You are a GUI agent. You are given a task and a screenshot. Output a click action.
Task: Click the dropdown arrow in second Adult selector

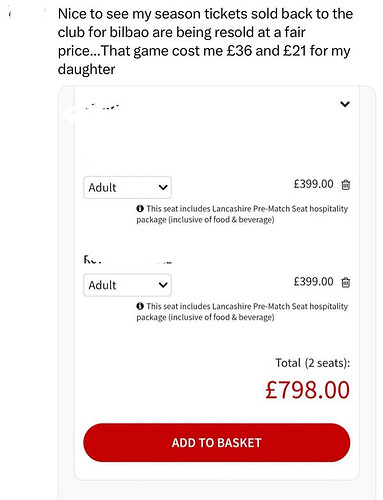[163, 285]
